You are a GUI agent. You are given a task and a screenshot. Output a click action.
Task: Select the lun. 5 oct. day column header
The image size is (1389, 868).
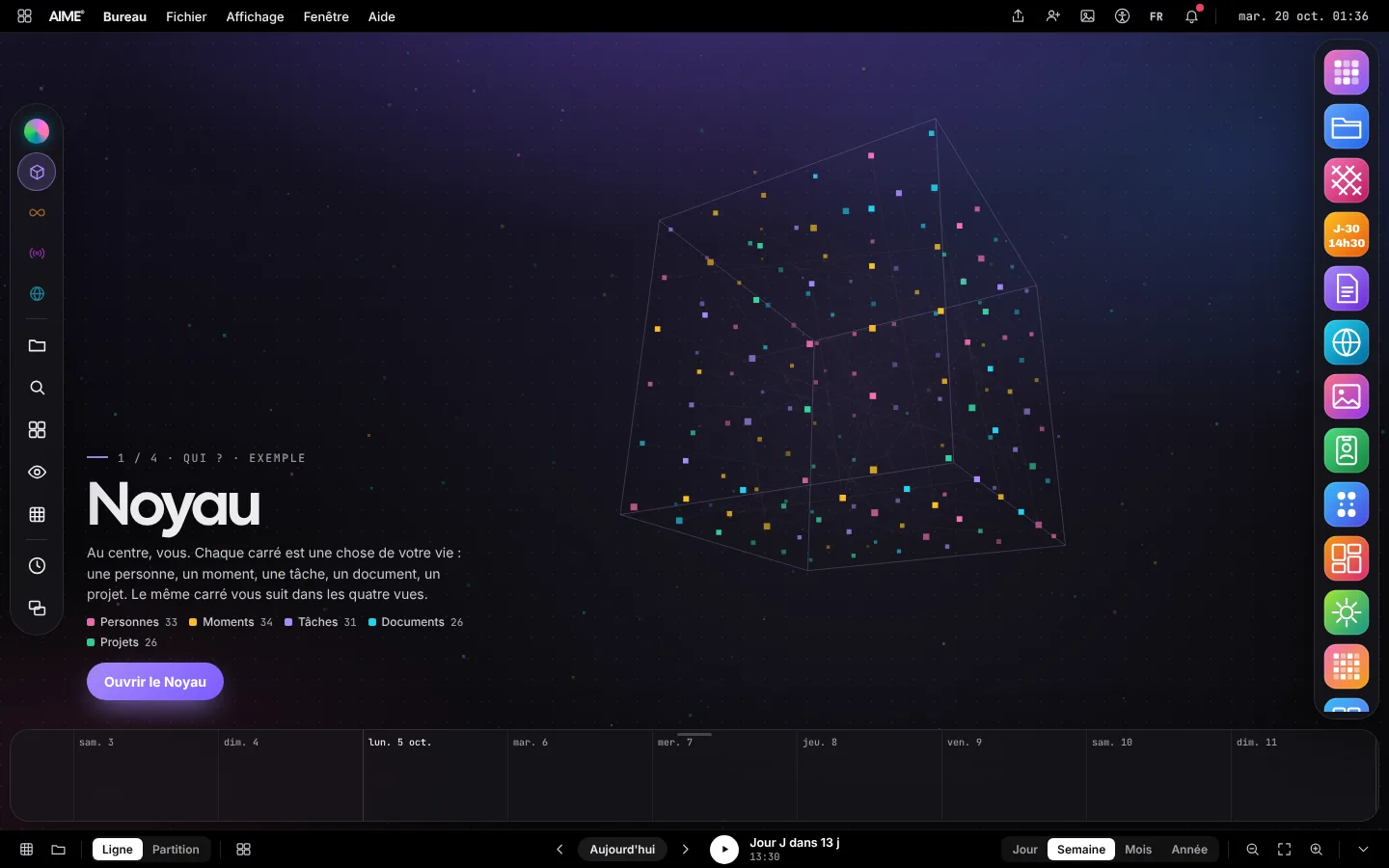(x=399, y=743)
